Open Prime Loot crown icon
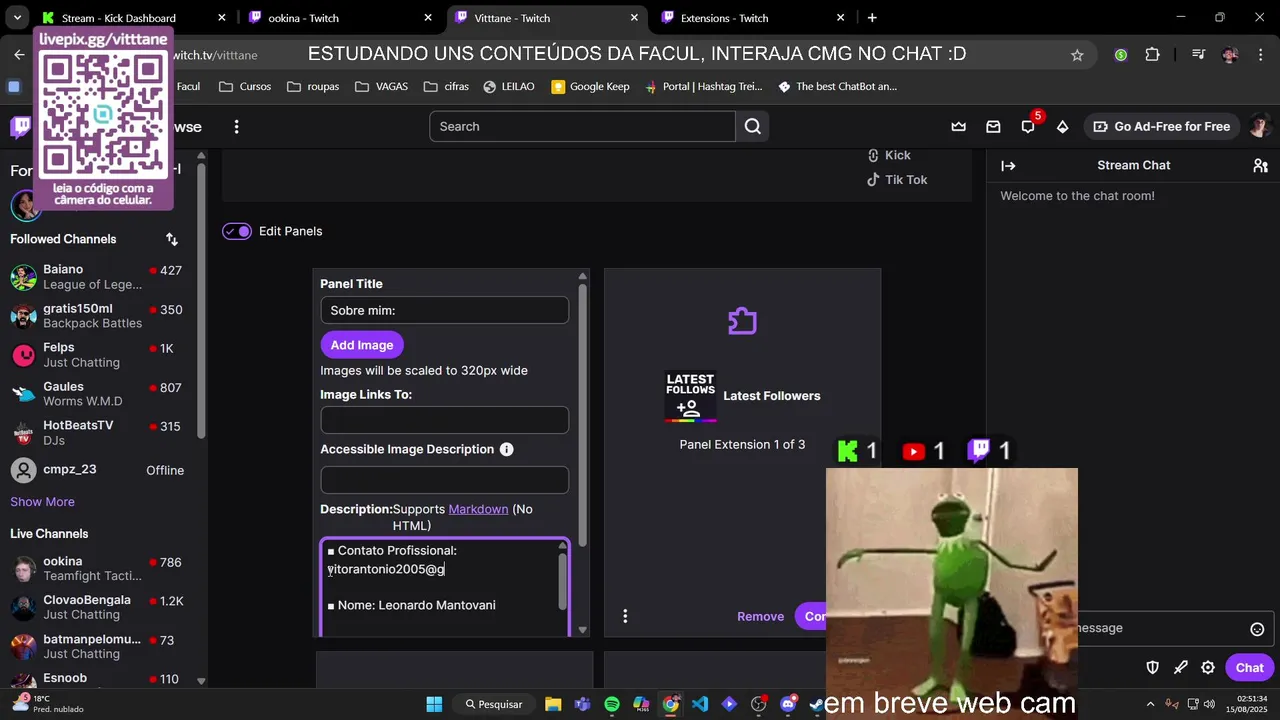Screen dimensions: 1280x720 959,127
